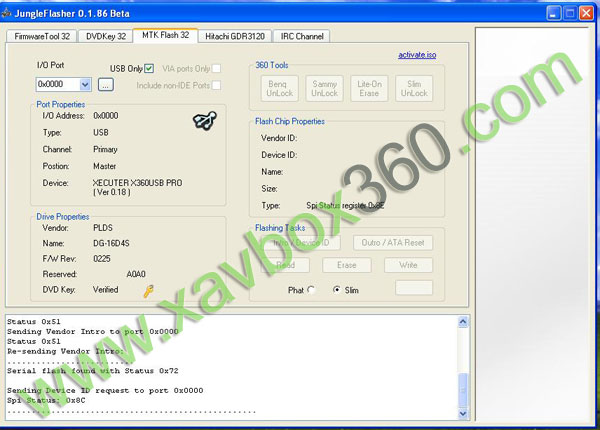Click the log scrollbar up arrow

pyautogui.click(x=463, y=322)
